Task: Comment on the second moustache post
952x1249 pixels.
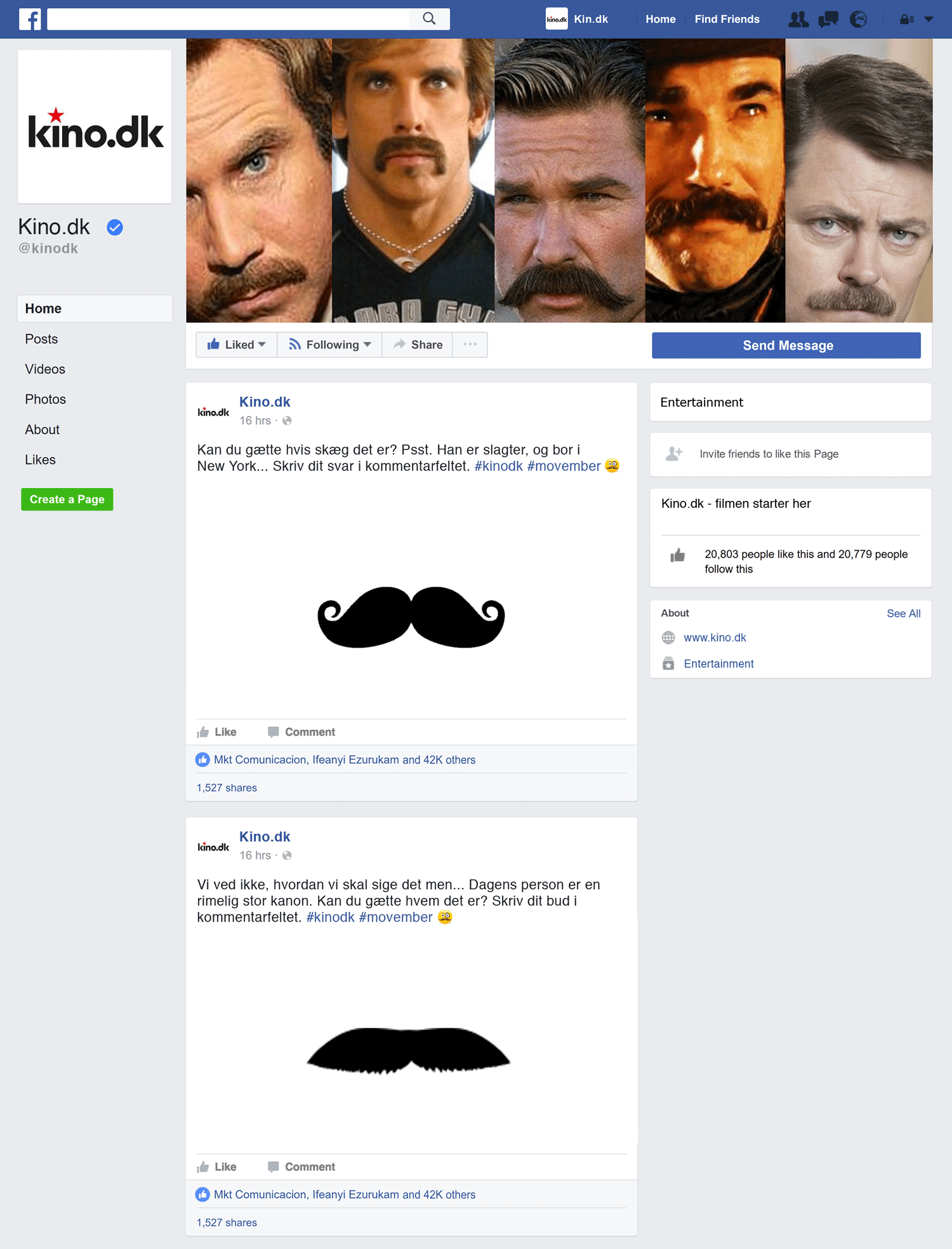Action: pos(301,1166)
